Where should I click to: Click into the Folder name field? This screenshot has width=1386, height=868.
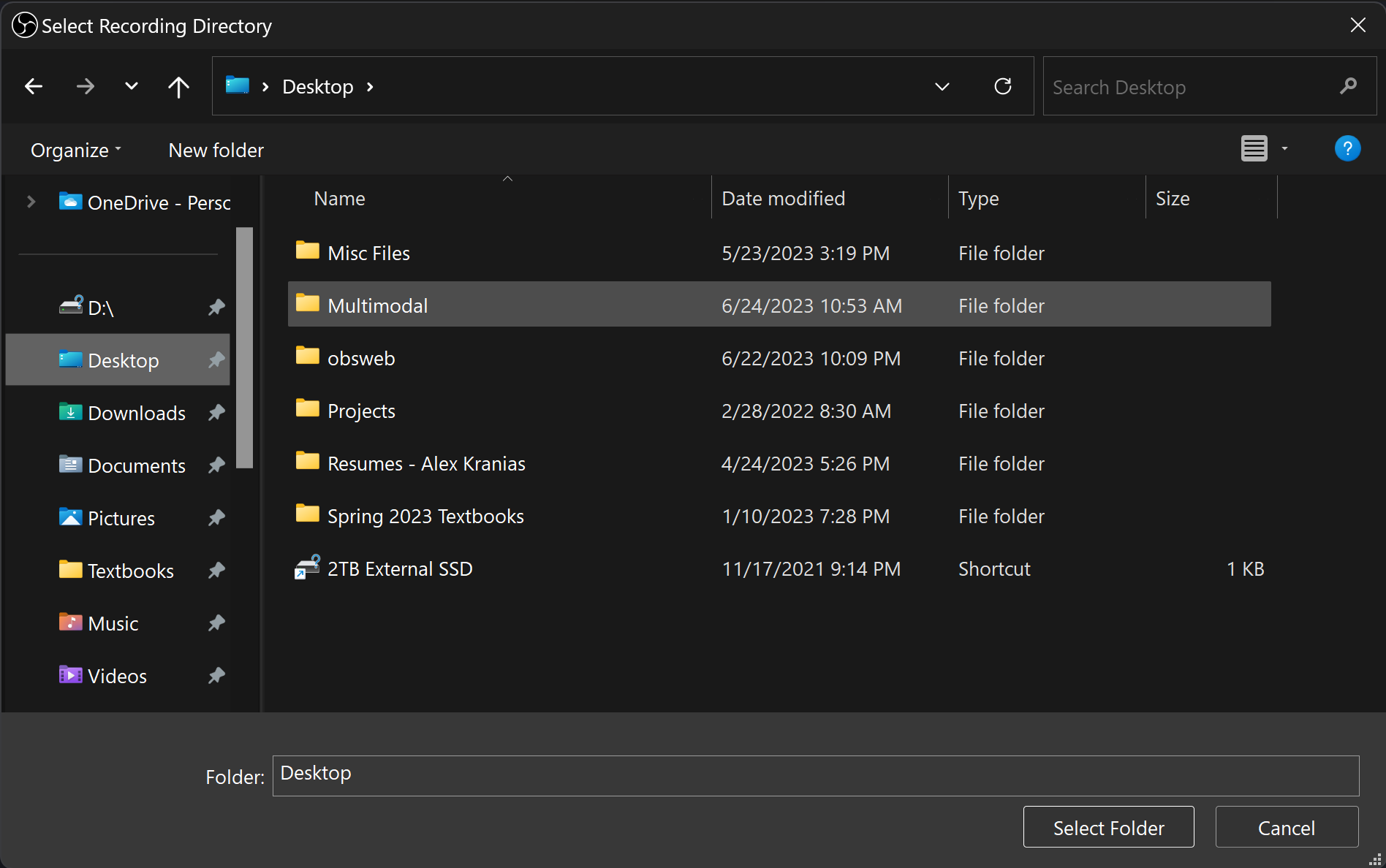coord(815,775)
